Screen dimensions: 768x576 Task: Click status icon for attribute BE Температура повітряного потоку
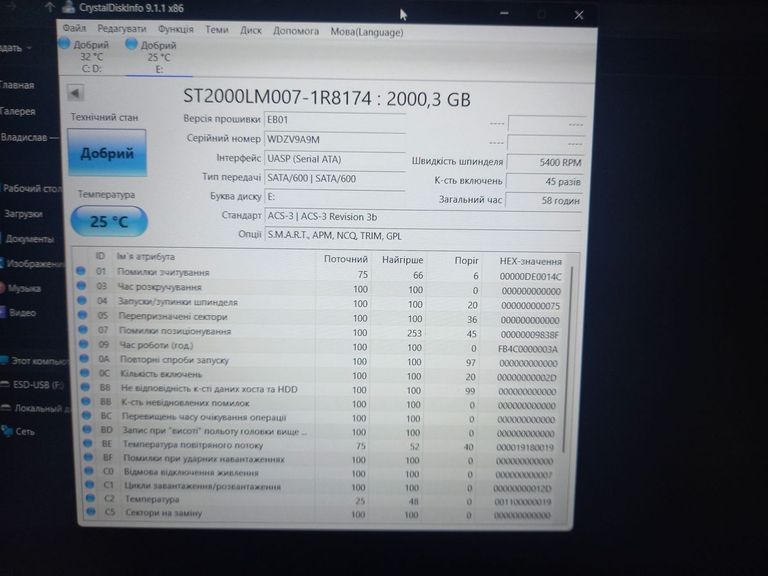(x=88, y=443)
